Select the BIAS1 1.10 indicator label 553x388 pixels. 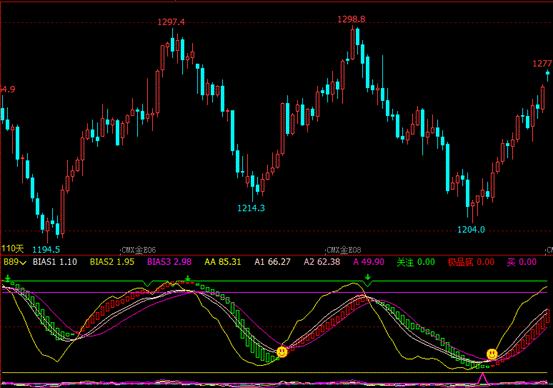[55, 262]
